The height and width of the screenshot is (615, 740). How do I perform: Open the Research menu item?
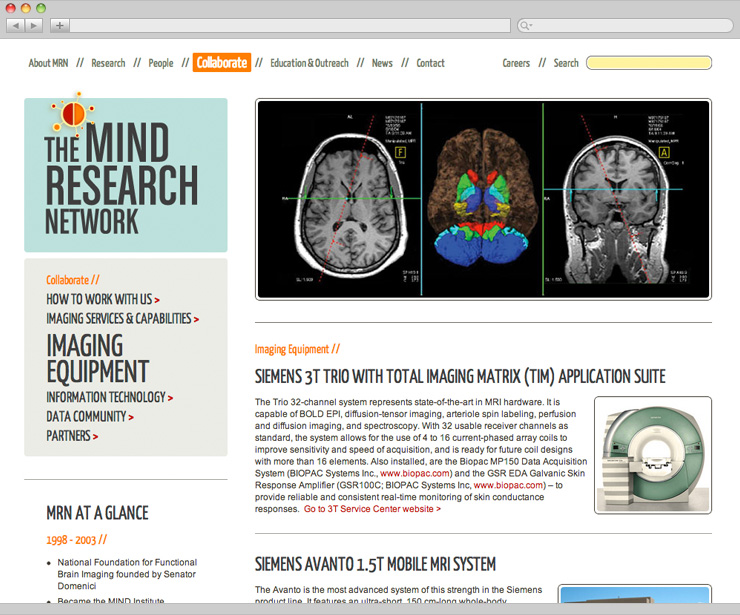[x=108, y=63]
